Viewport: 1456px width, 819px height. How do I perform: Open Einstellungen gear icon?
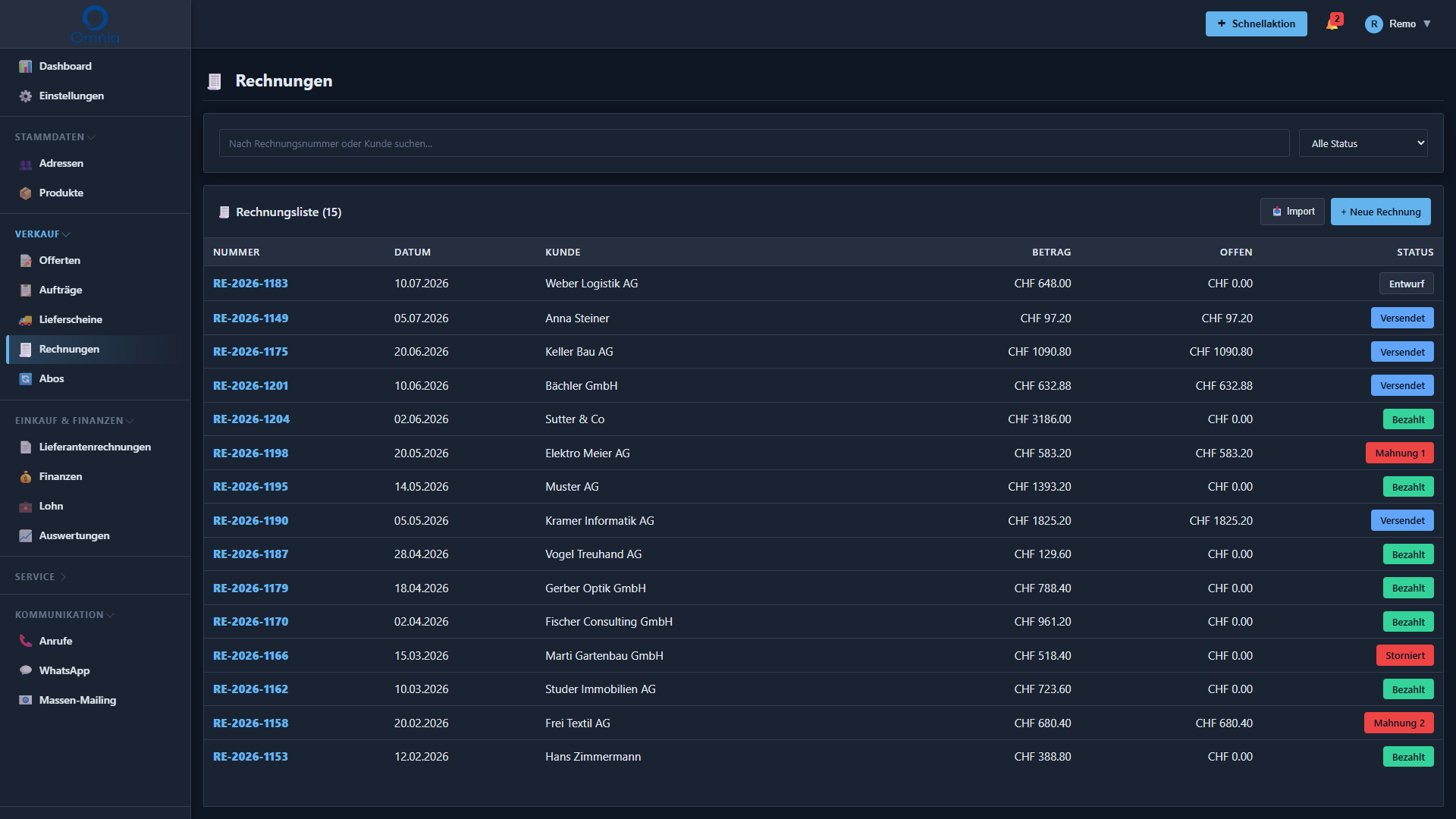[26, 96]
